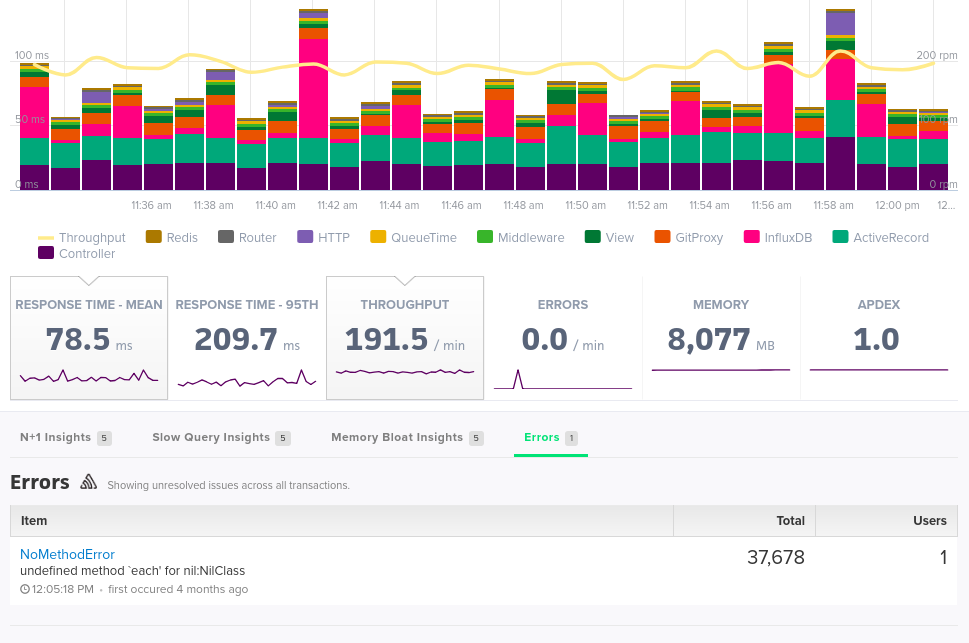This screenshot has height=643, width=969.
Task: Open the Slow Query Insights tab
Action: click(221, 438)
